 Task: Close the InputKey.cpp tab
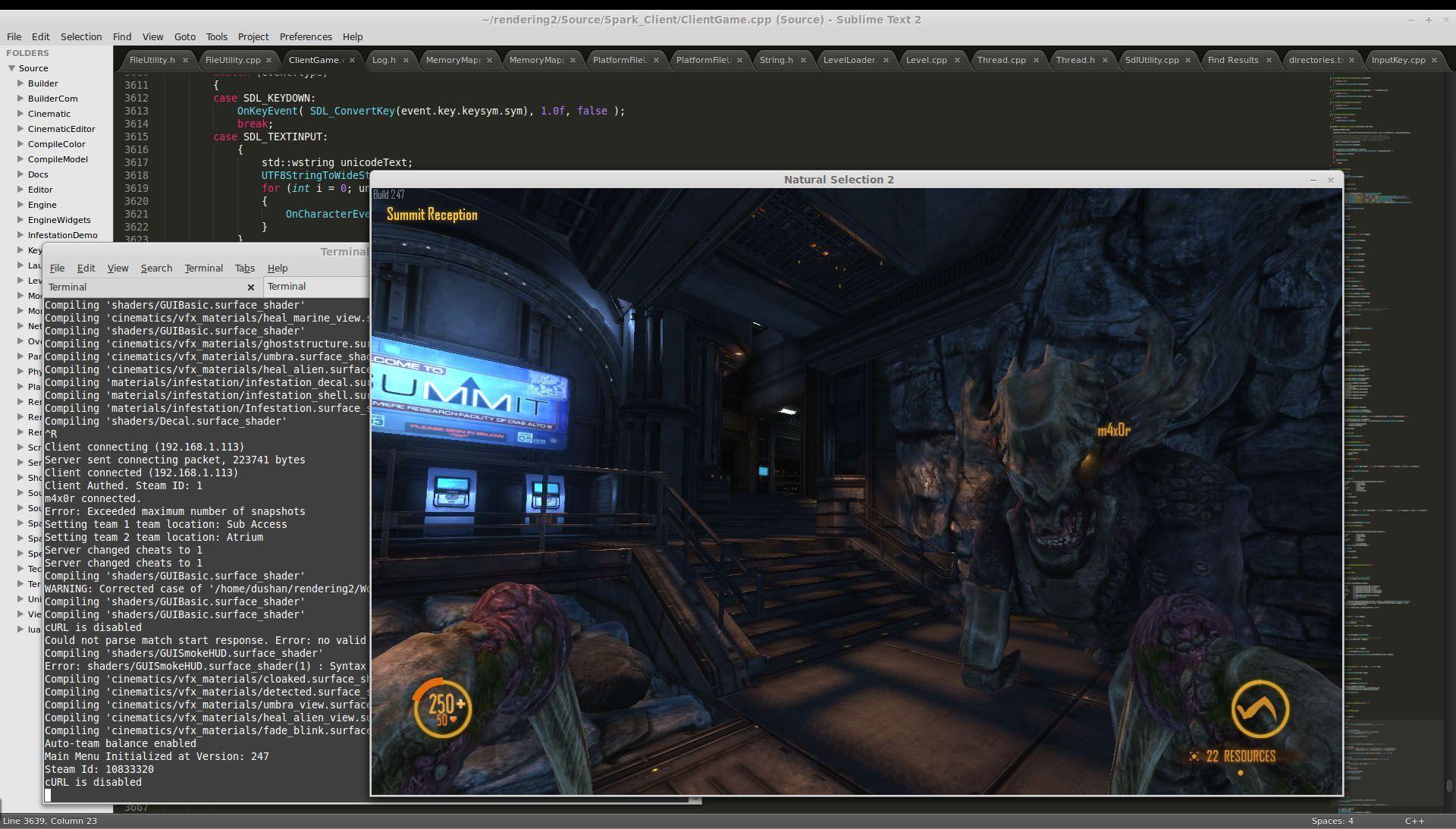pos(1435,60)
